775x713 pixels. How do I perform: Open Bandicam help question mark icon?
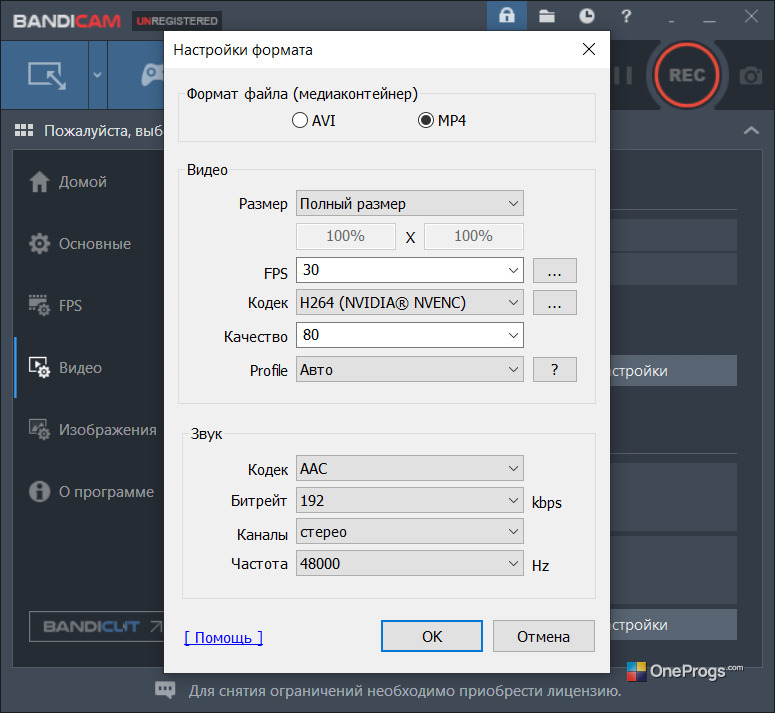coord(626,16)
